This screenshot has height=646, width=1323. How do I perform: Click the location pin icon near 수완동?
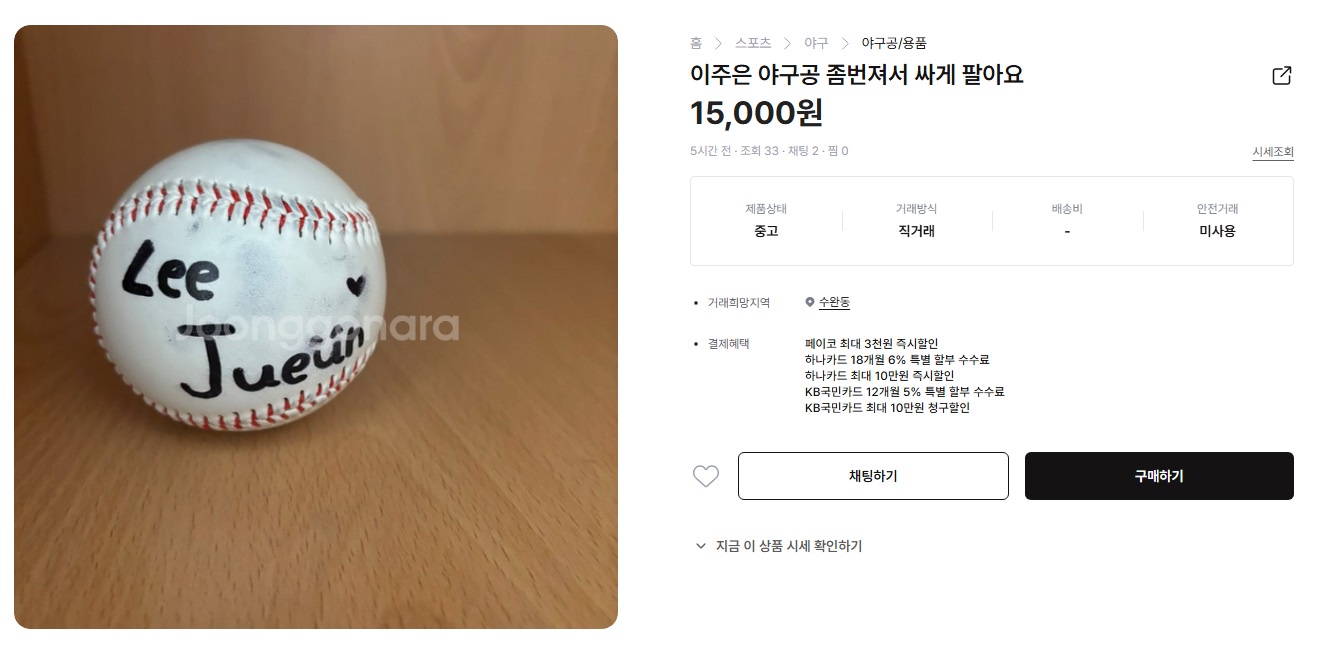(810, 302)
